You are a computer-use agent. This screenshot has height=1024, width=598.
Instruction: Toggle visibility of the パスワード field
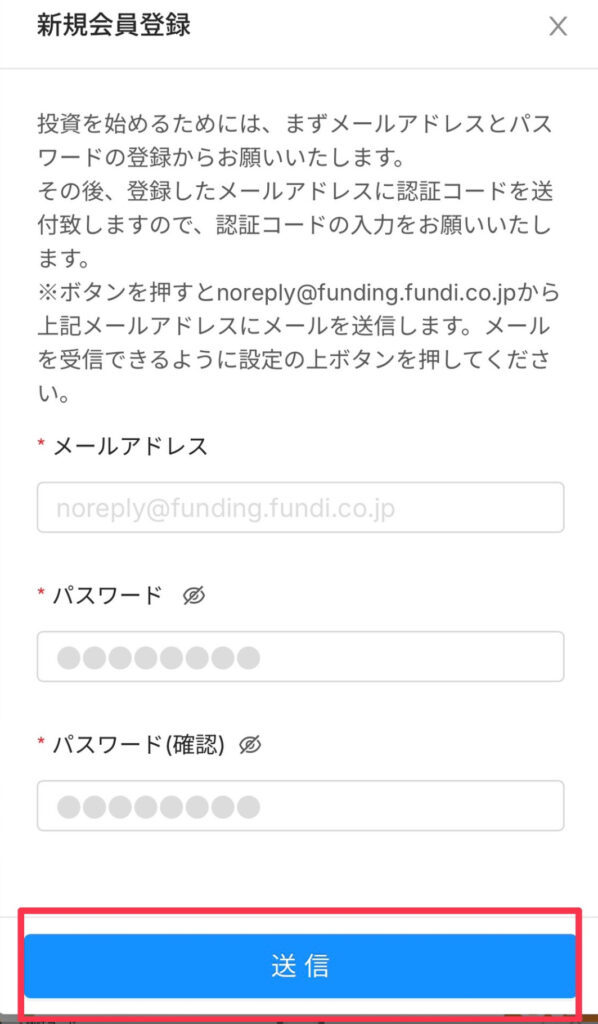point(194,596)
